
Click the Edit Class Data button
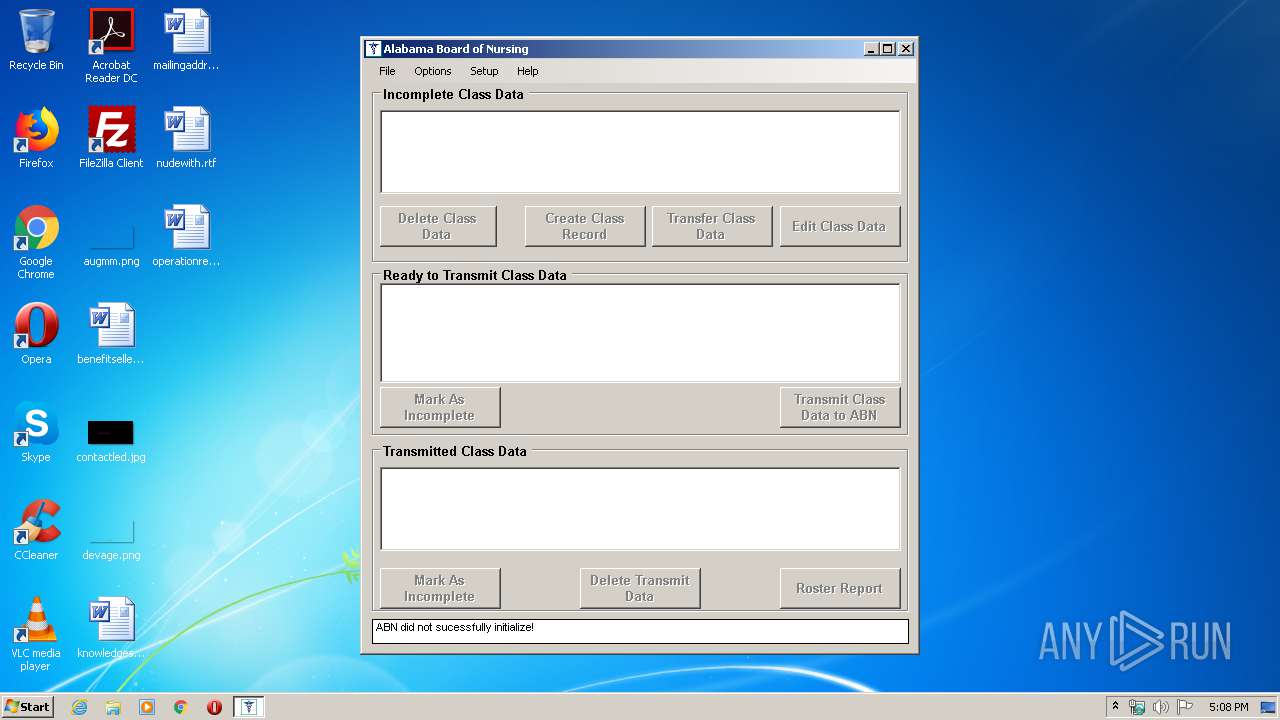[x=840, y=226]
